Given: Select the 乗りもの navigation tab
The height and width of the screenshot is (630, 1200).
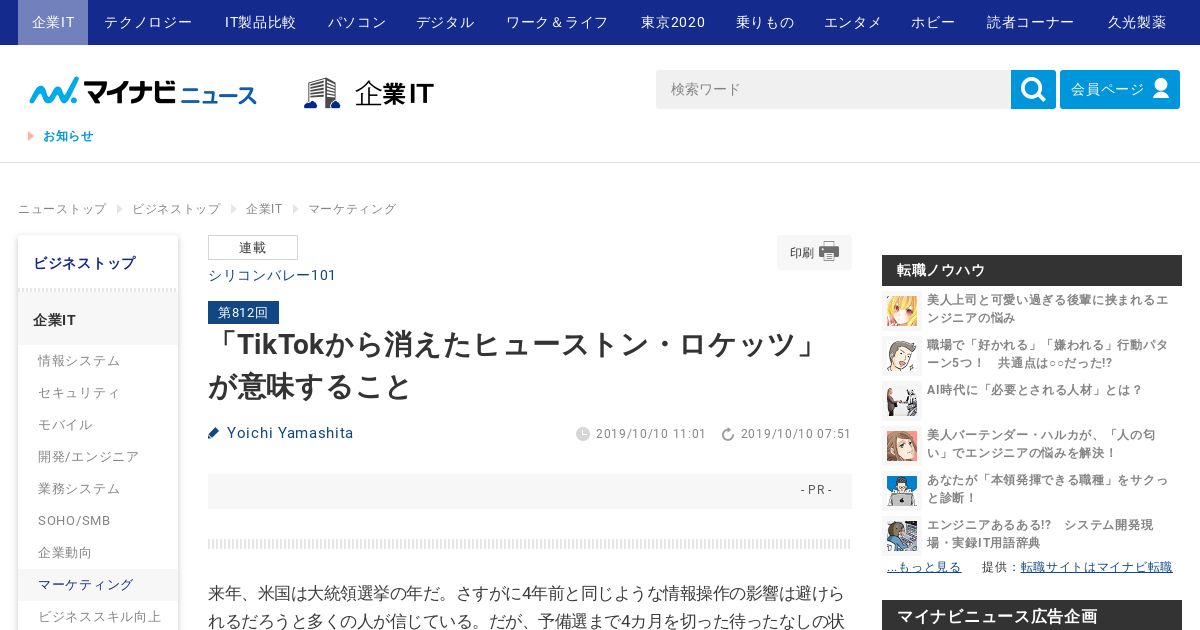Looking at the screenshot, I should [x=765, y=22].
